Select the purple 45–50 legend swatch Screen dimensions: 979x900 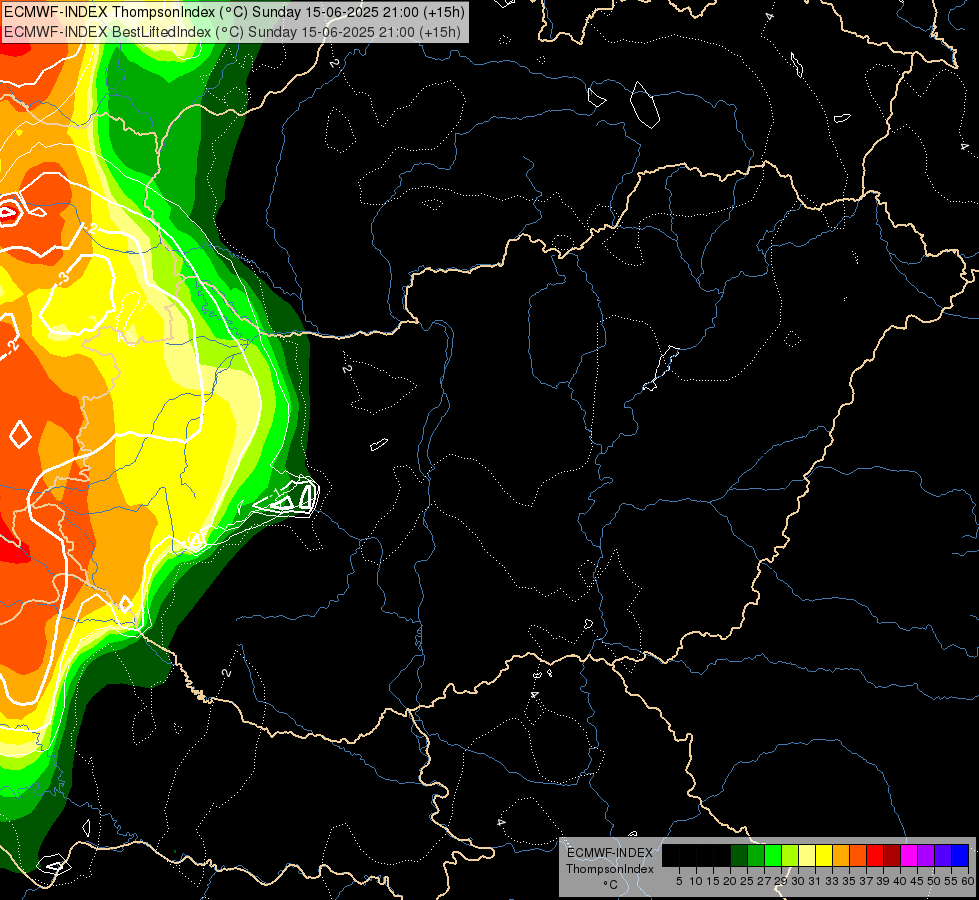pos(926,856)
